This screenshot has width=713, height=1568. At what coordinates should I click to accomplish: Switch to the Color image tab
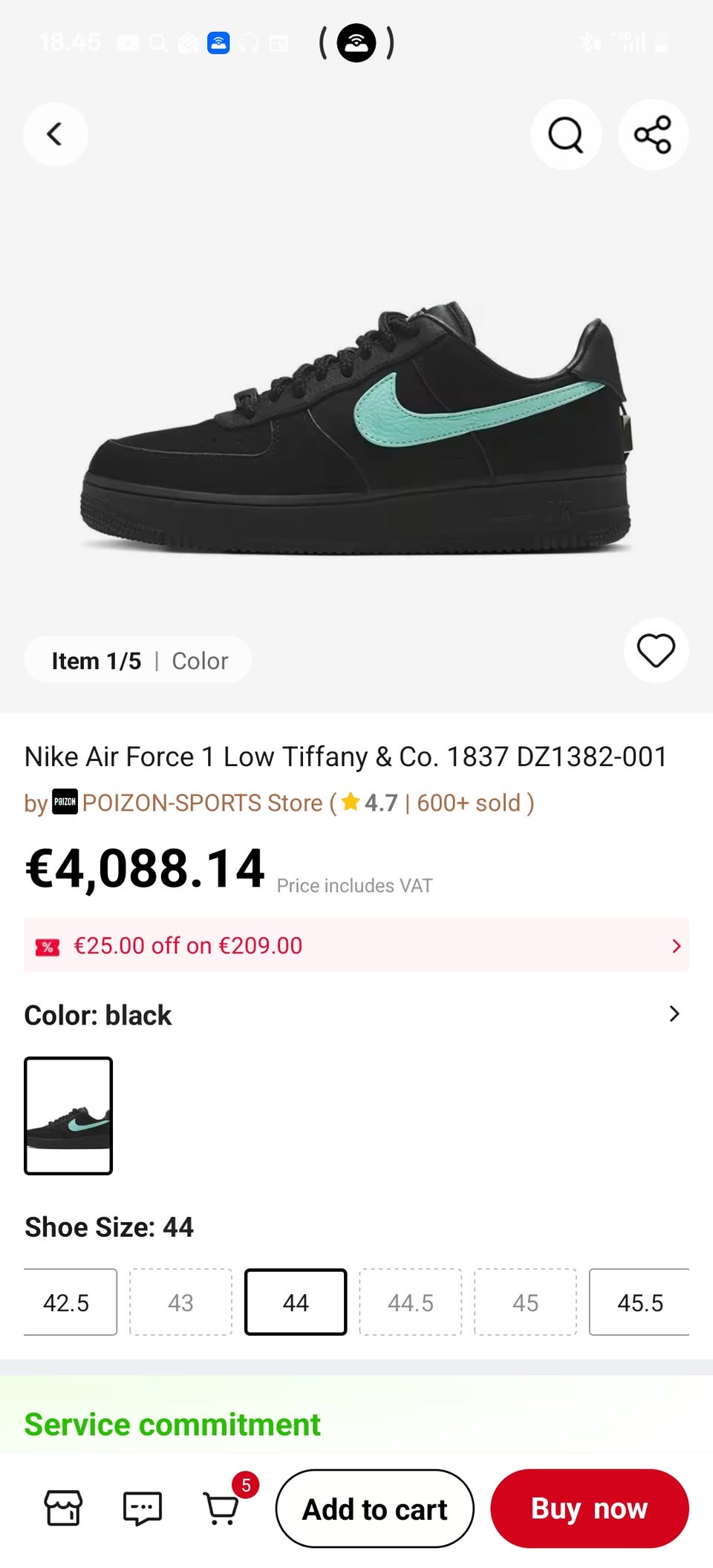click(x=200, y=661)
